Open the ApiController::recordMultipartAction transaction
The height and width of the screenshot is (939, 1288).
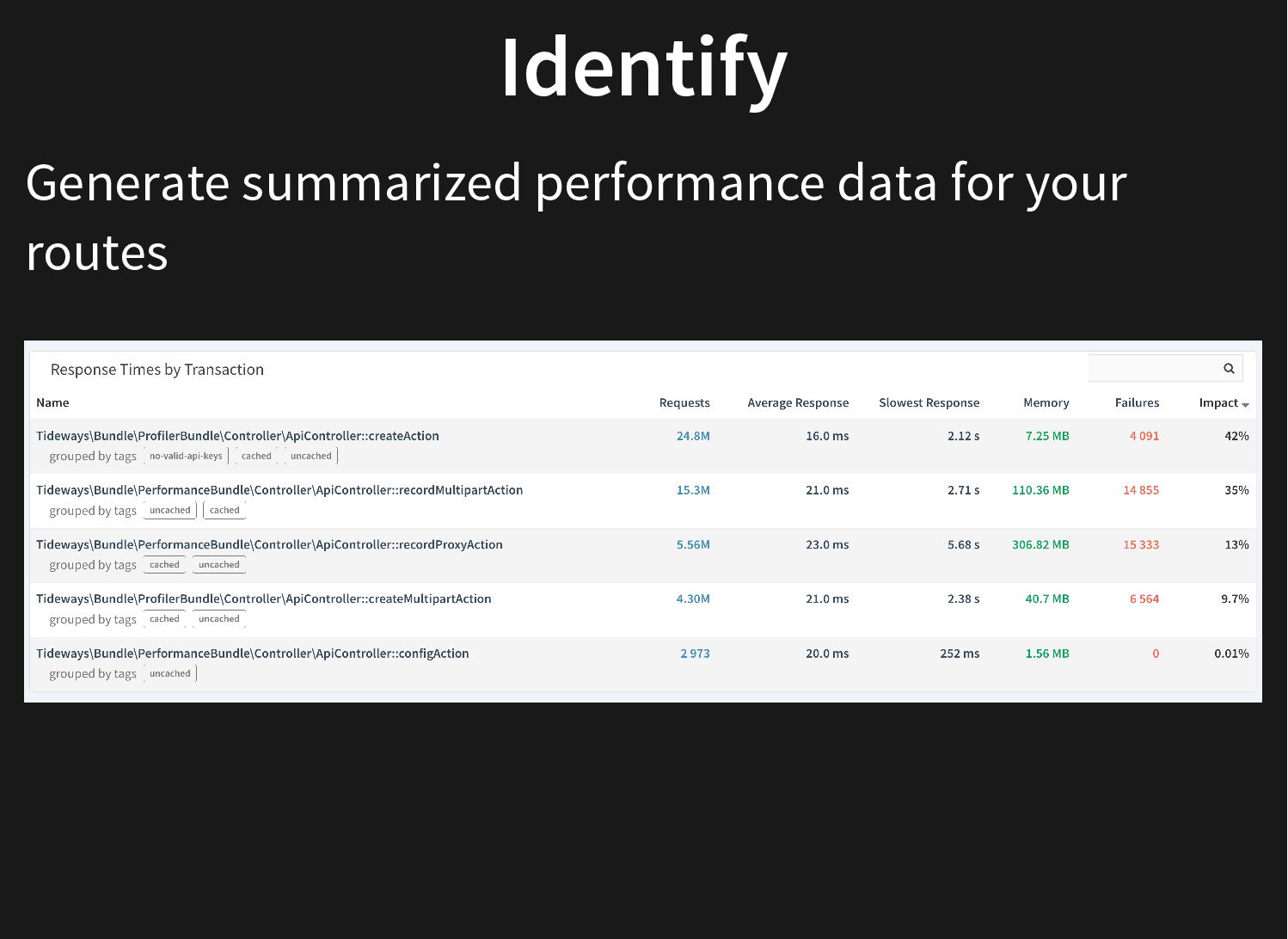coord(279,490)
